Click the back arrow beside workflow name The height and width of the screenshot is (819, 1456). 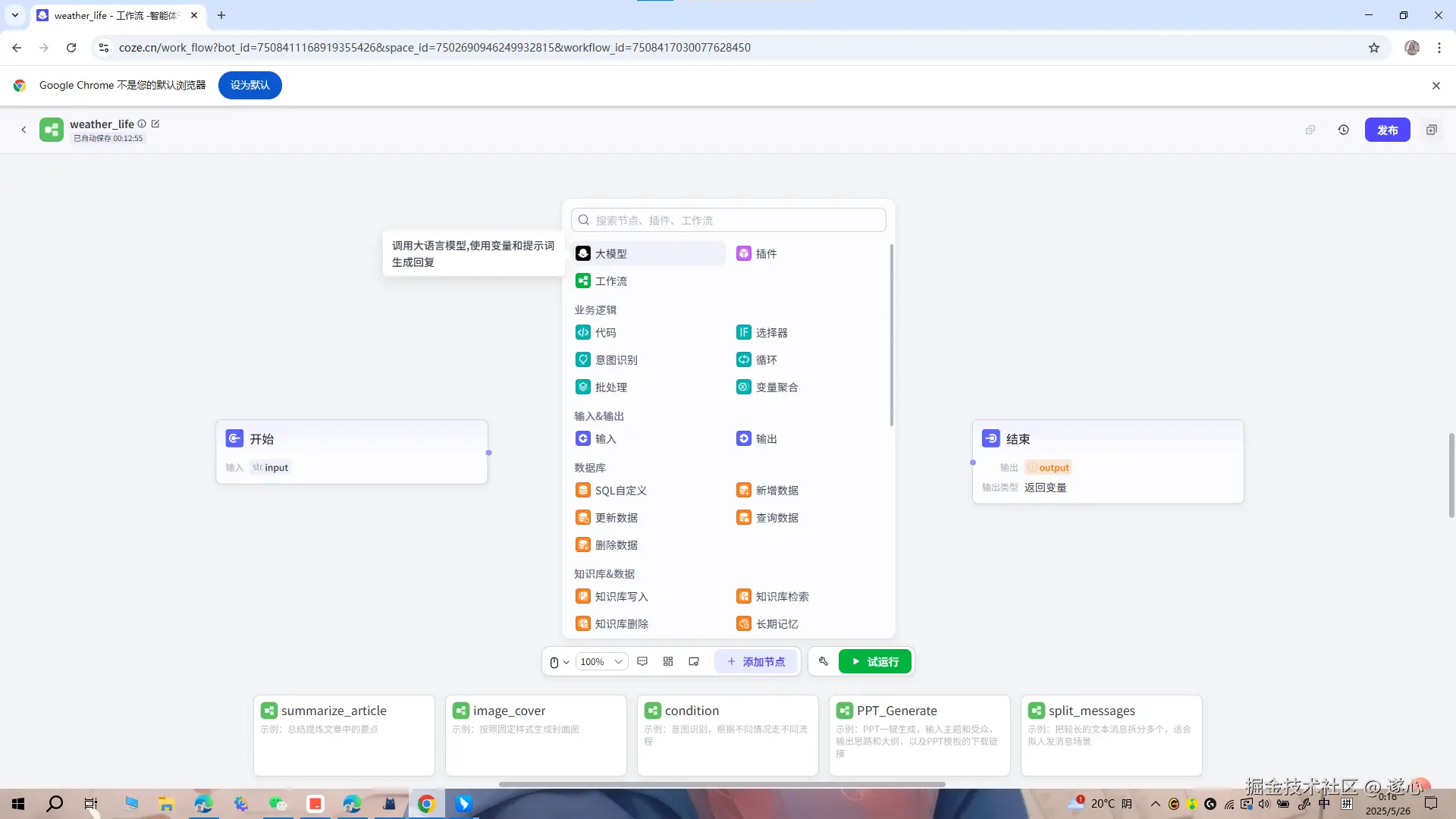pyautogui.click(x=24, y=130)
